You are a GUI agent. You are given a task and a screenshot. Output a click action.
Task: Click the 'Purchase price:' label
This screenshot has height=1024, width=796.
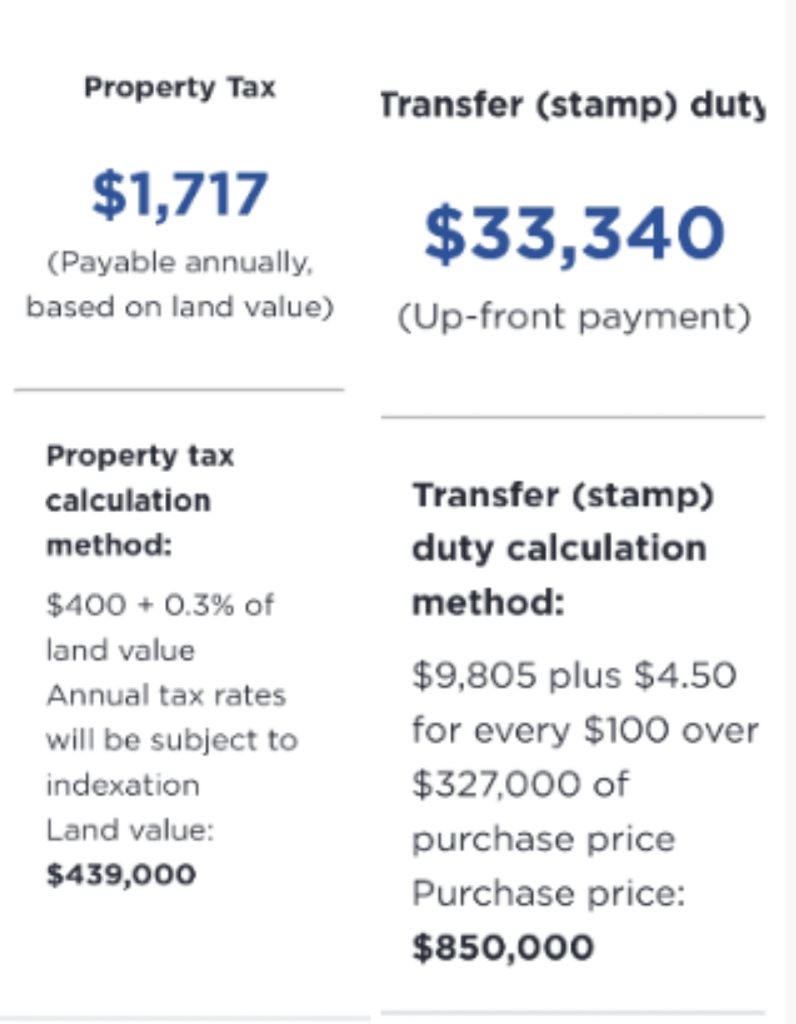point(549,892)
